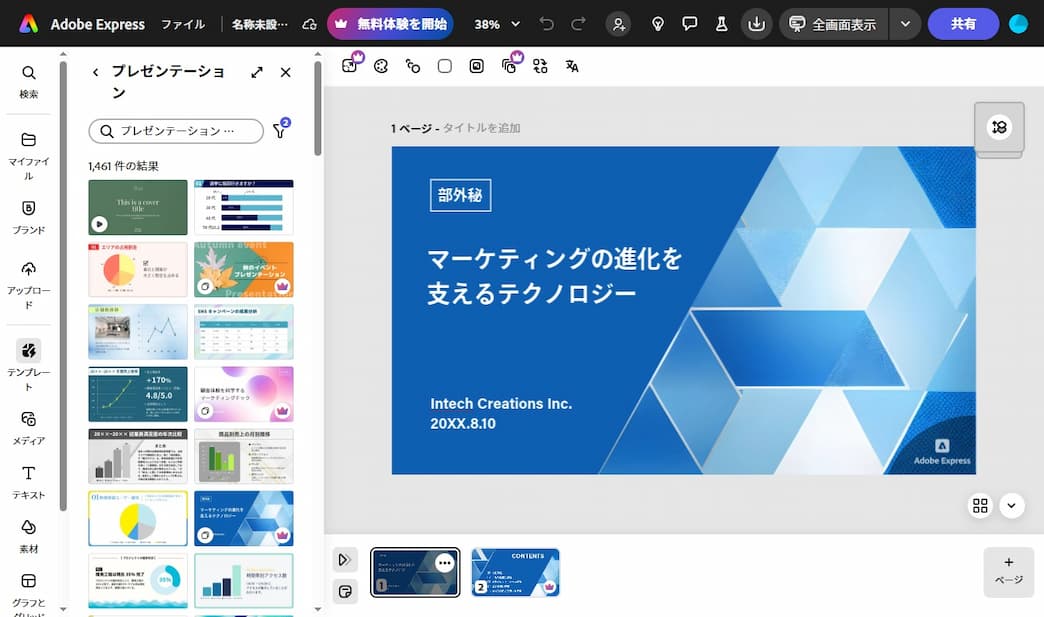The width and height of the screenshot is (1044, 617).
Task: Click the 共有 share button
Action: click(x=963, y=24)
